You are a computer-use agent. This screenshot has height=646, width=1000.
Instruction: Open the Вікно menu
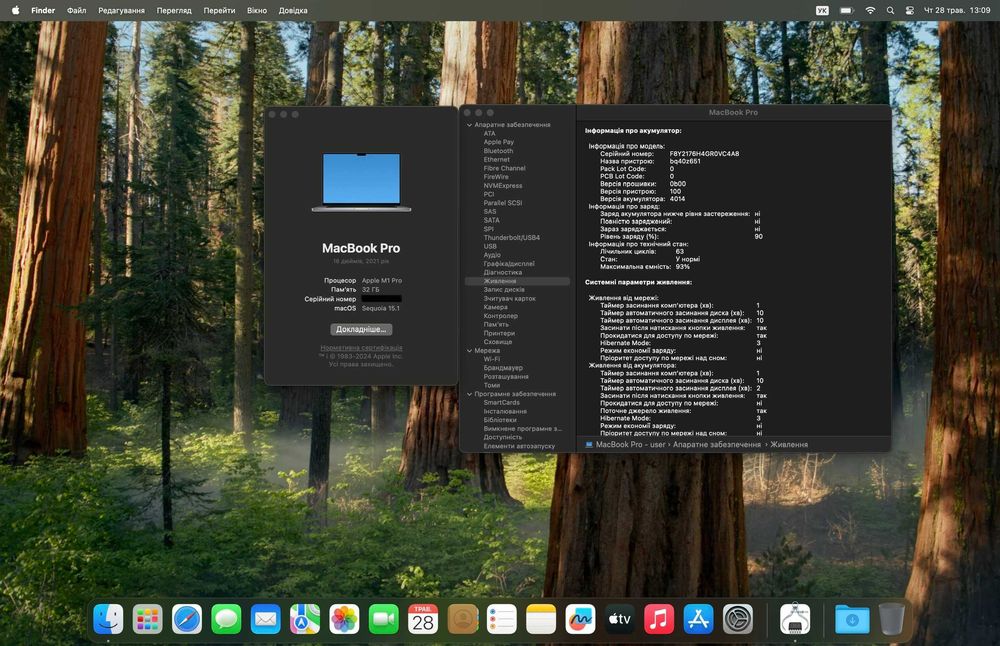pos(257,10)
